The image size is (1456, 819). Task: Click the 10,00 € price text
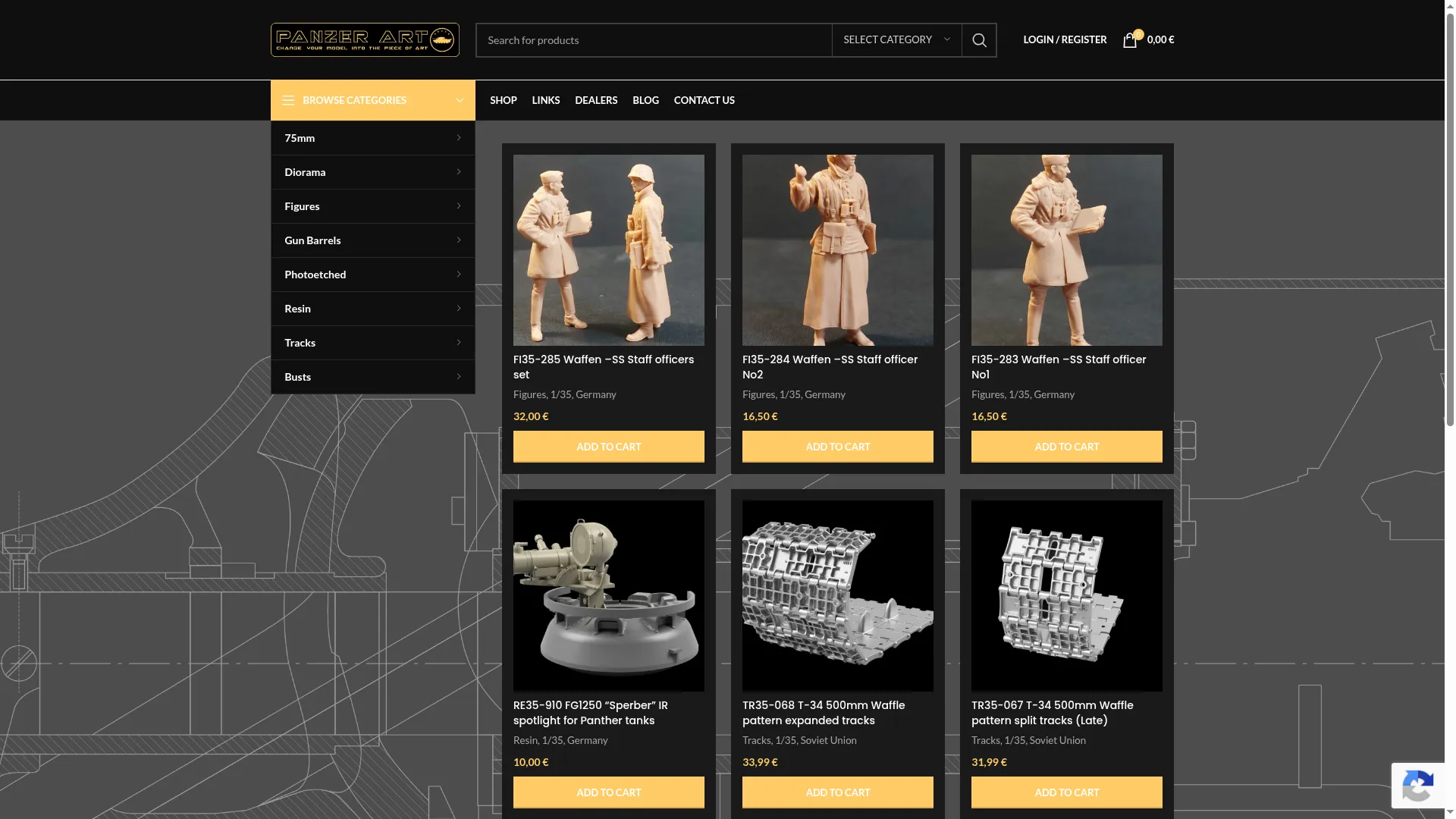click(531, 762)
